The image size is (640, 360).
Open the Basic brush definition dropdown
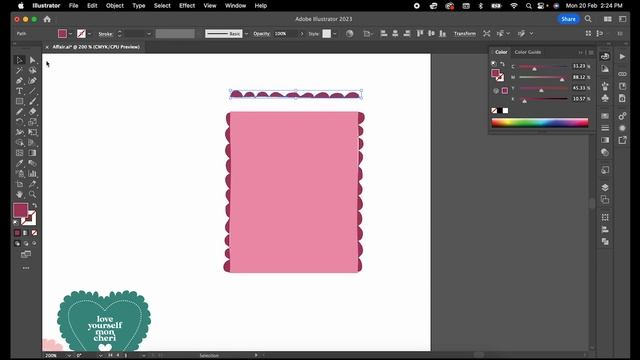pos(246,34)
